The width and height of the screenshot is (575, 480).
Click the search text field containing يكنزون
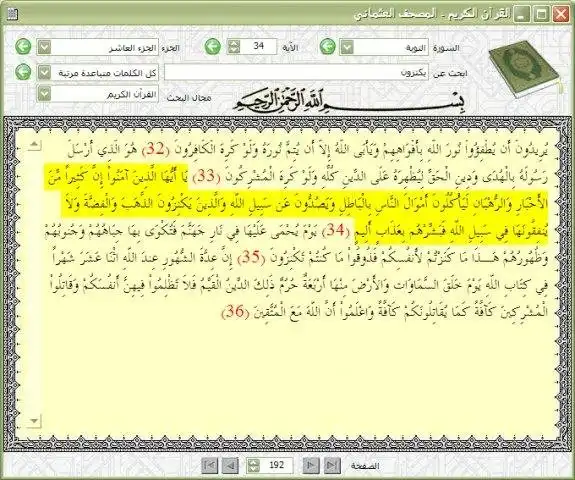click(x=296, y=73)
